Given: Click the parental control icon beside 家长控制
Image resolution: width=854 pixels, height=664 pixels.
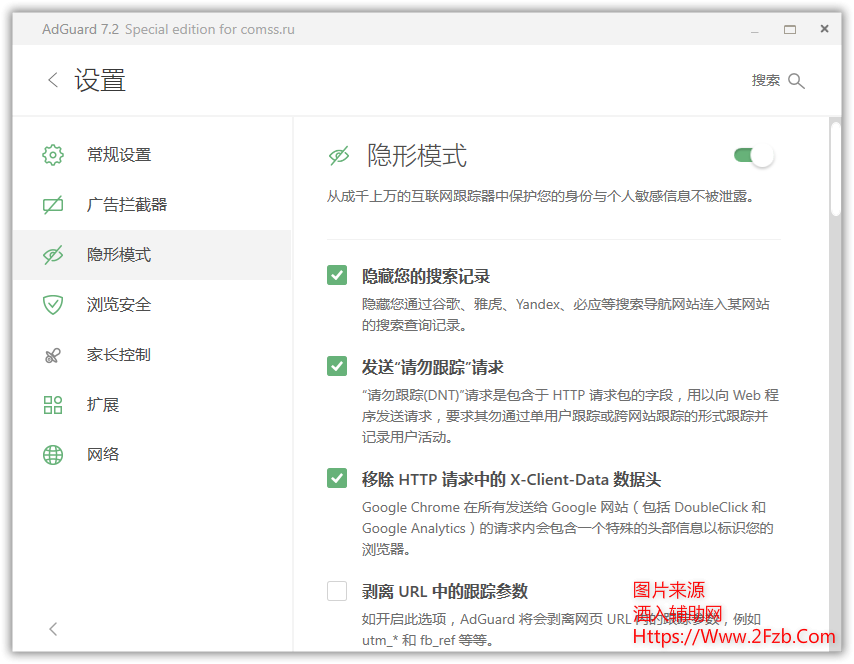Looking at the screenshot, I should [x=53, y=355].
